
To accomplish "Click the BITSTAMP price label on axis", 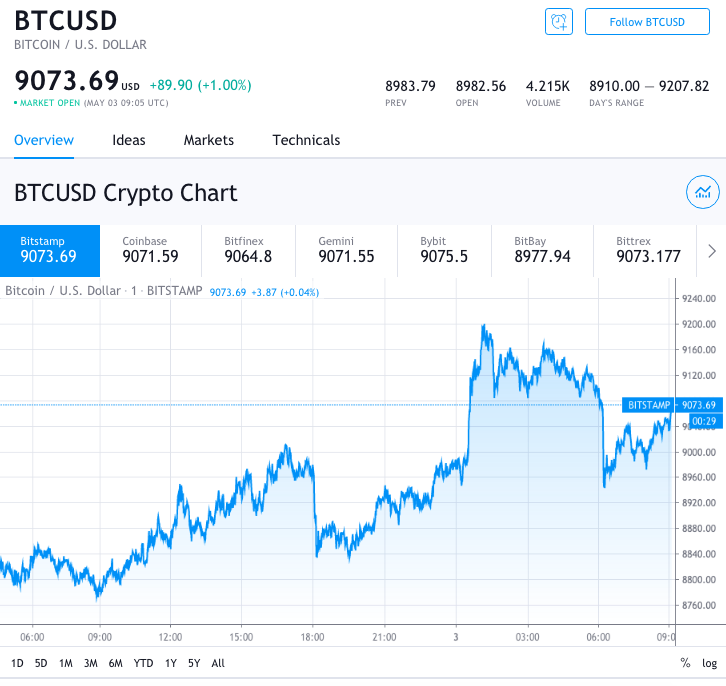I will [649, 405].
